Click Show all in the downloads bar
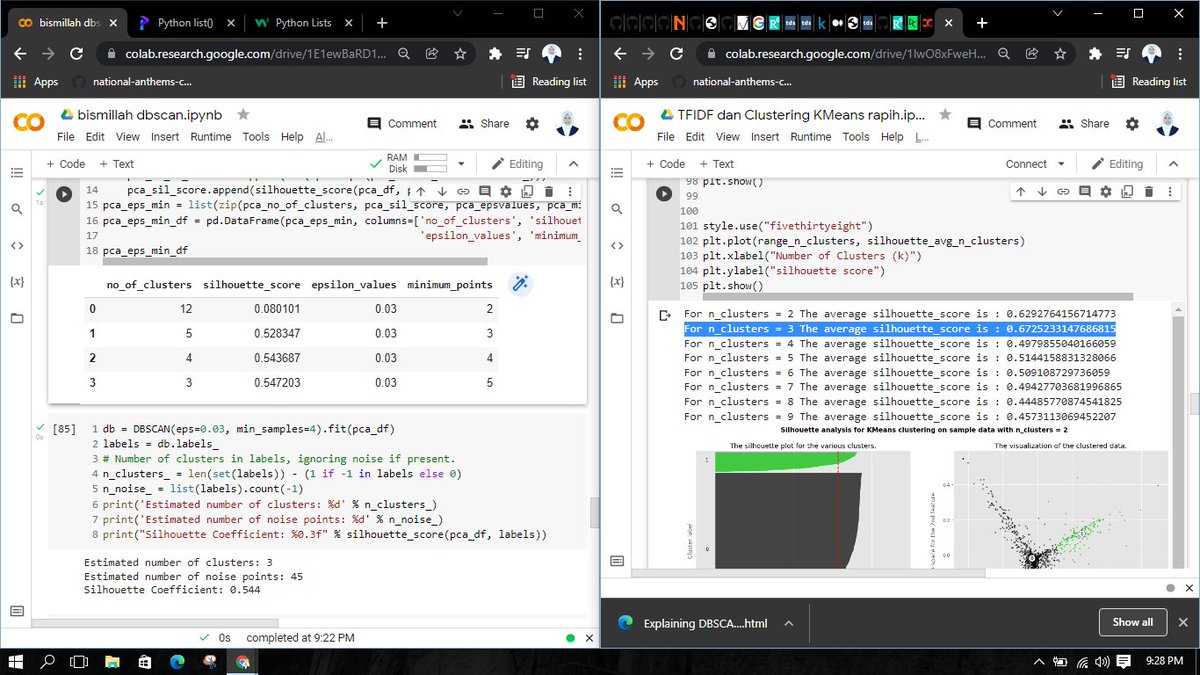 pos(1132,622)
